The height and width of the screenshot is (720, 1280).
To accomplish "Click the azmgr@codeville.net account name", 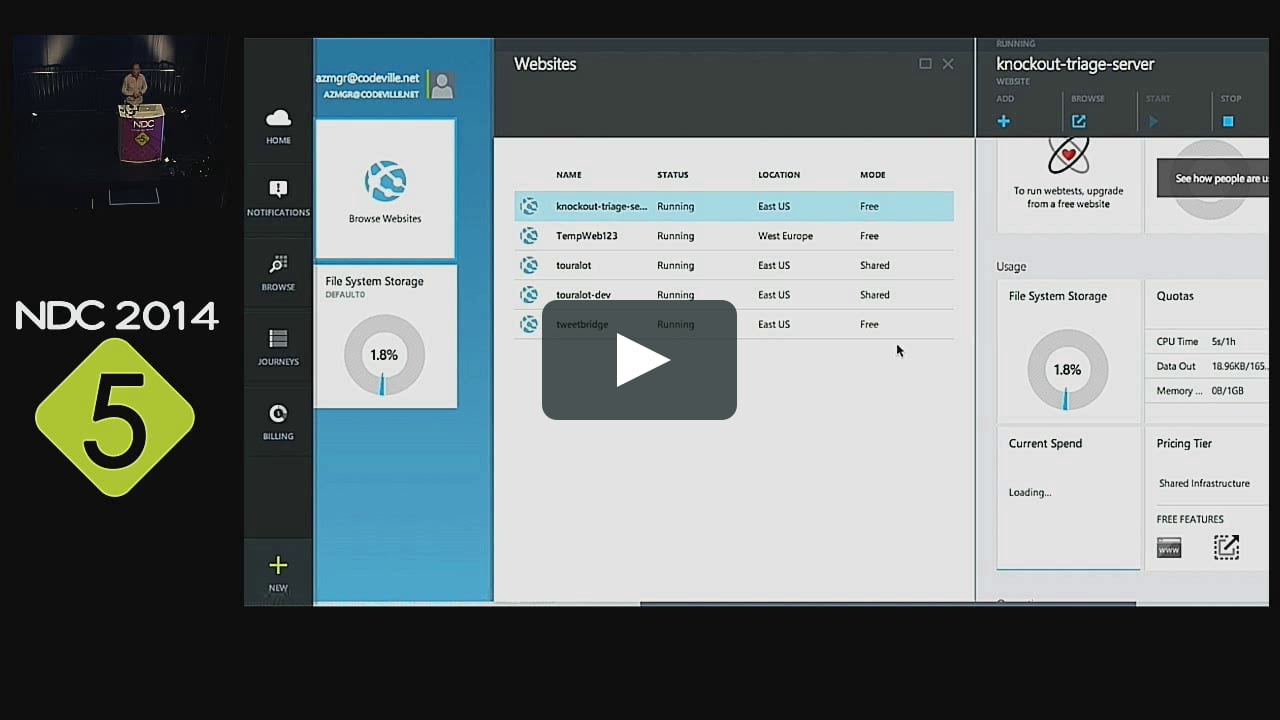I will pos(368,78).
